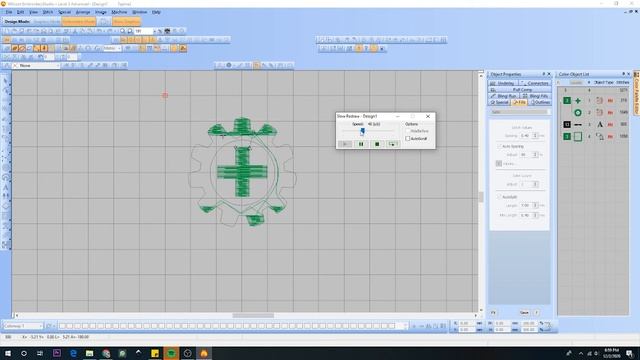The height and width of the screenshot is (360, 640).
Task: Open the fill type dropdown in Object Properties
Action: (519, 112)
